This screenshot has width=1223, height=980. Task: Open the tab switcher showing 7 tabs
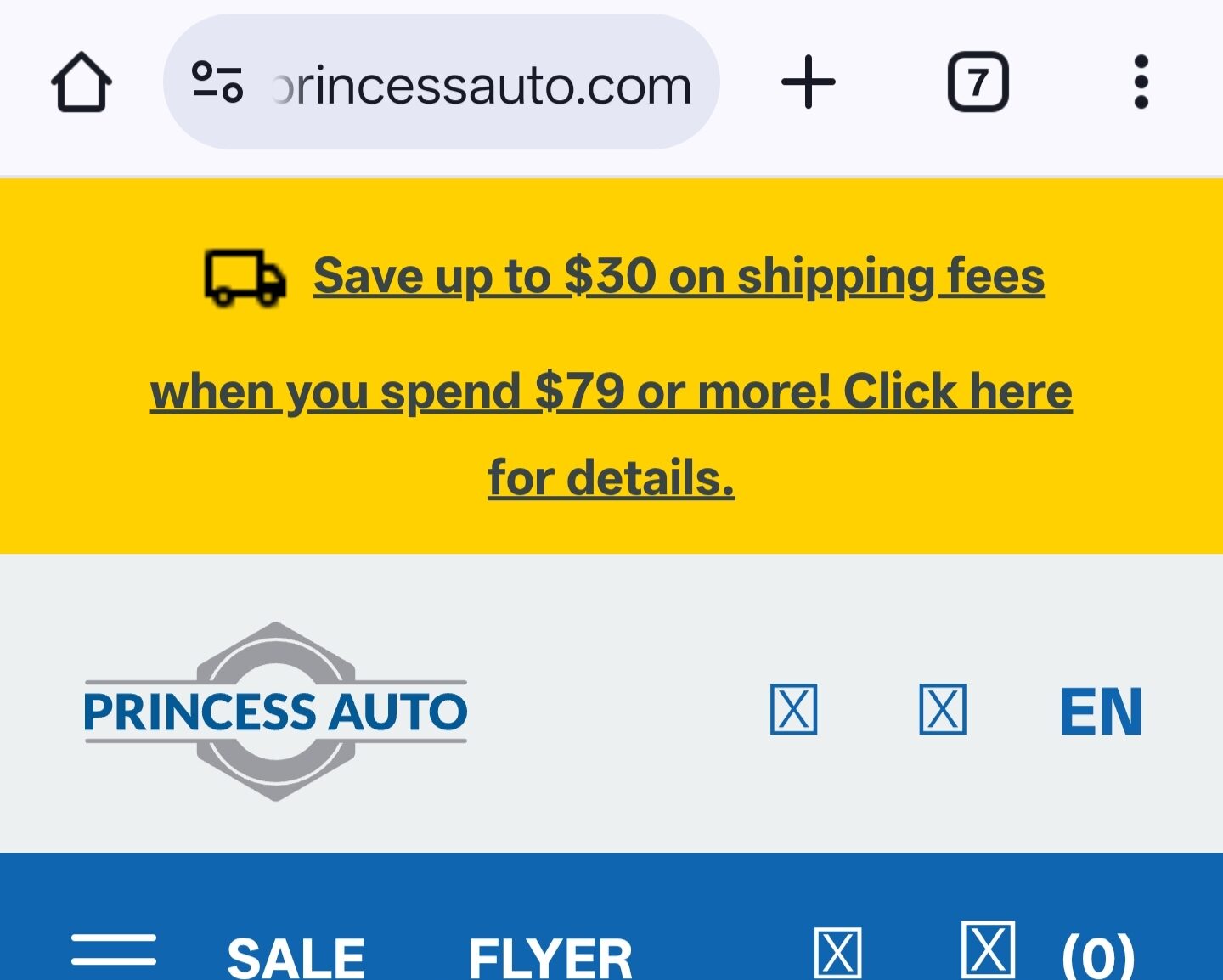tap(978, 82)
